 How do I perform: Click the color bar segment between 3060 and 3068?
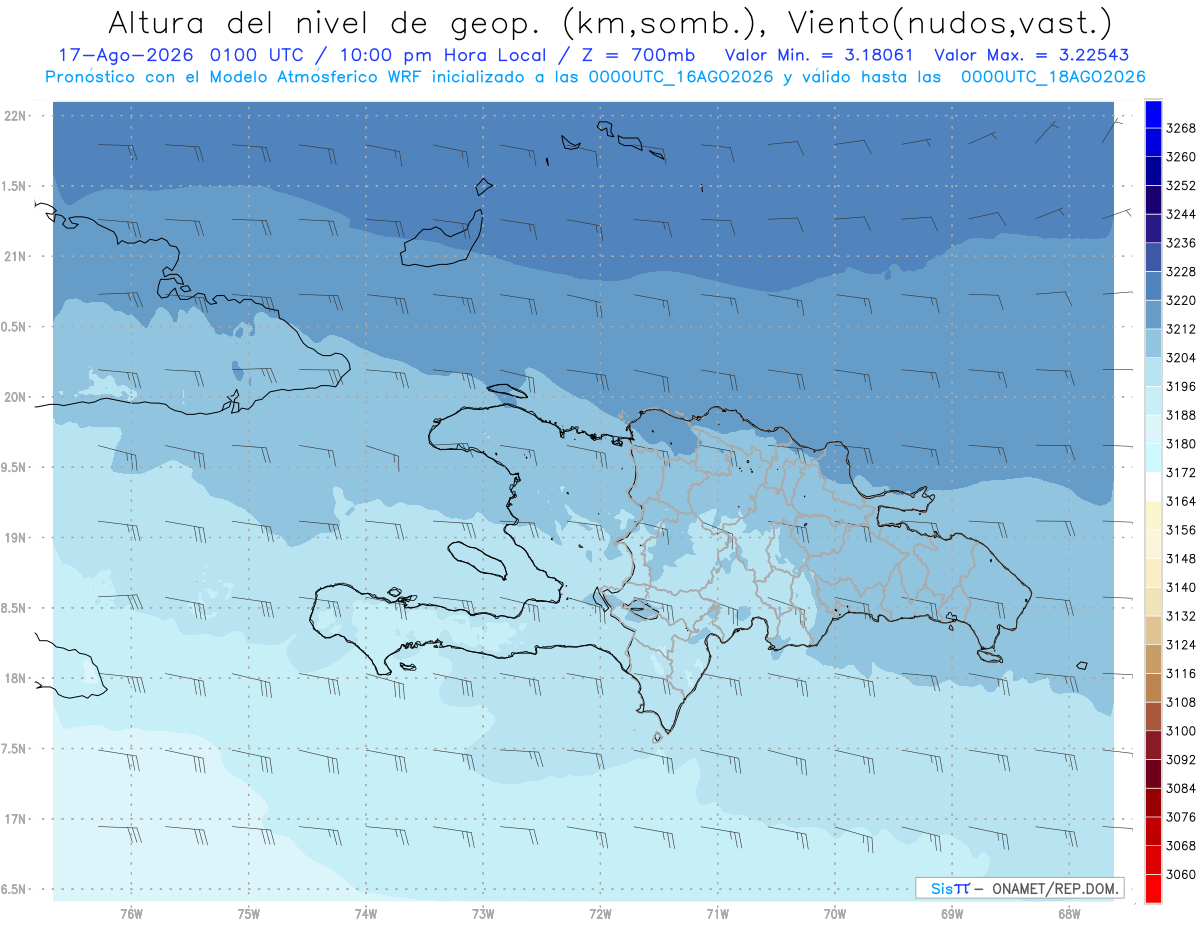coord(1153,861)
